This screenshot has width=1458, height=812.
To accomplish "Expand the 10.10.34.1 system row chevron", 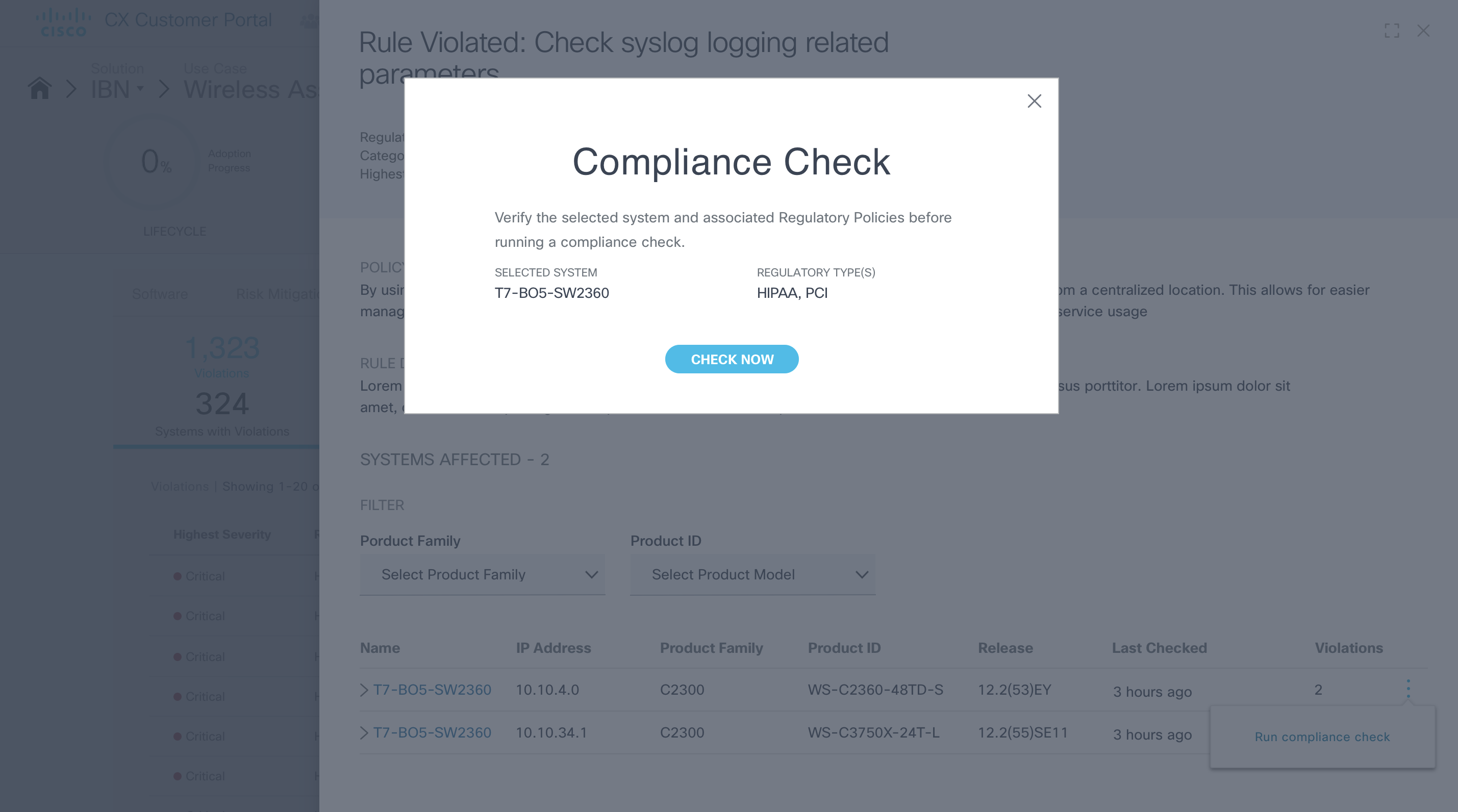I will [364, 733].
